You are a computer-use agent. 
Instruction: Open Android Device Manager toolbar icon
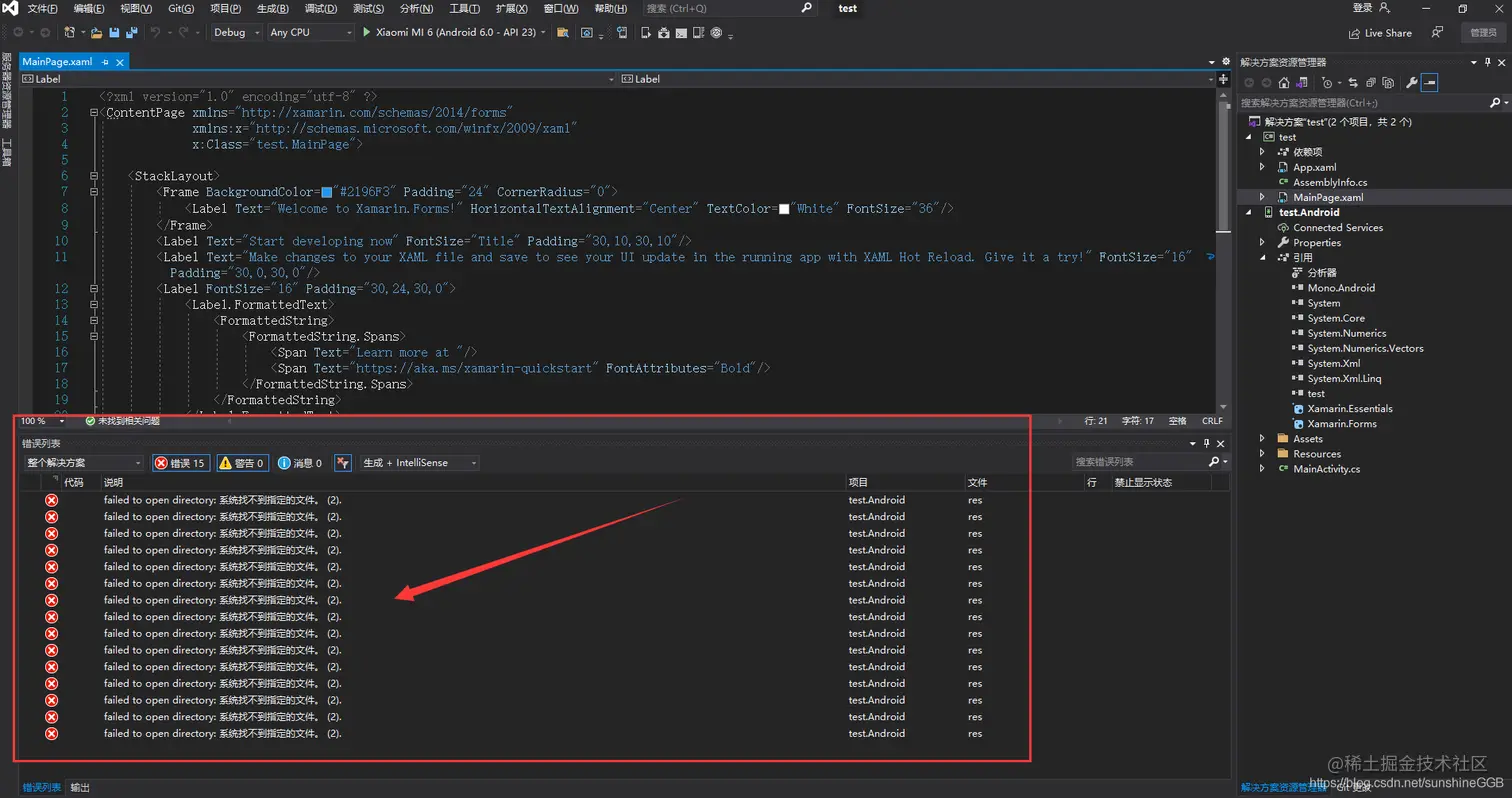(x=645, y=32)
